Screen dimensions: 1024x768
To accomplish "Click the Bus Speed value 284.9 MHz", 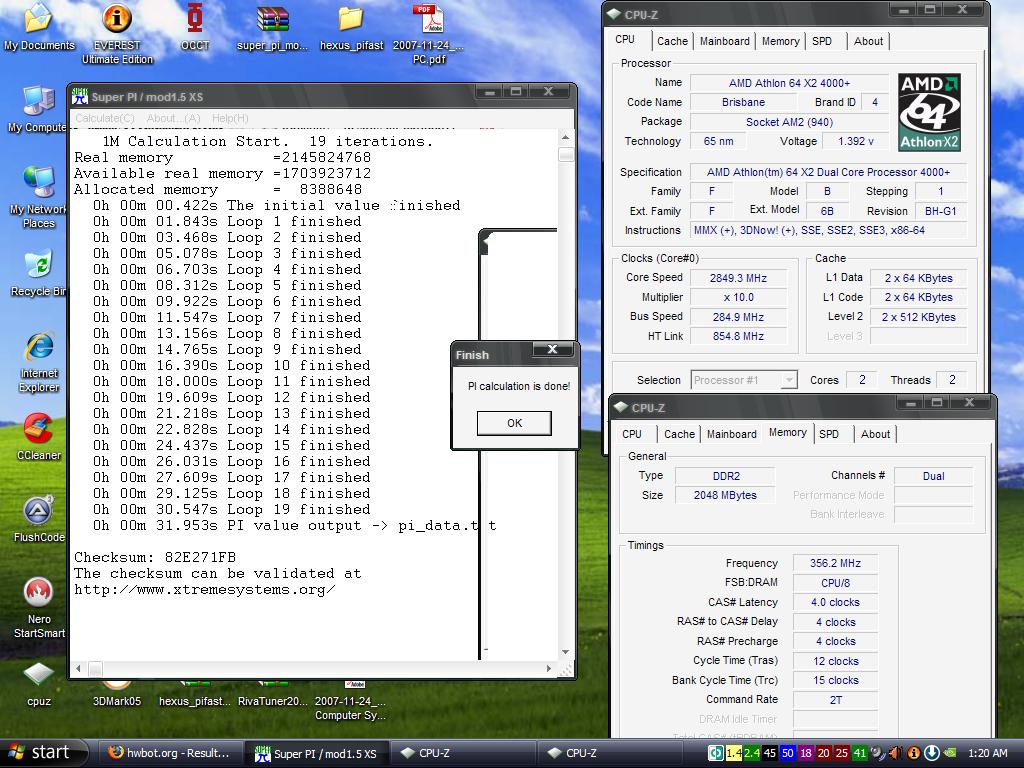I will (x=738, y=317).
